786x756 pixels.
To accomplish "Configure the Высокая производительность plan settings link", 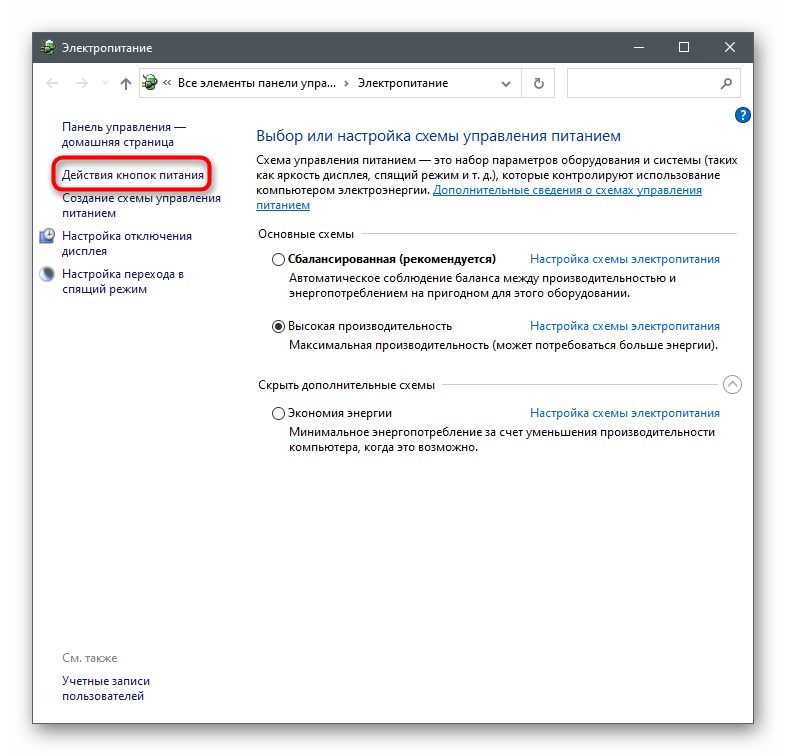I will (x=625, y=326).
